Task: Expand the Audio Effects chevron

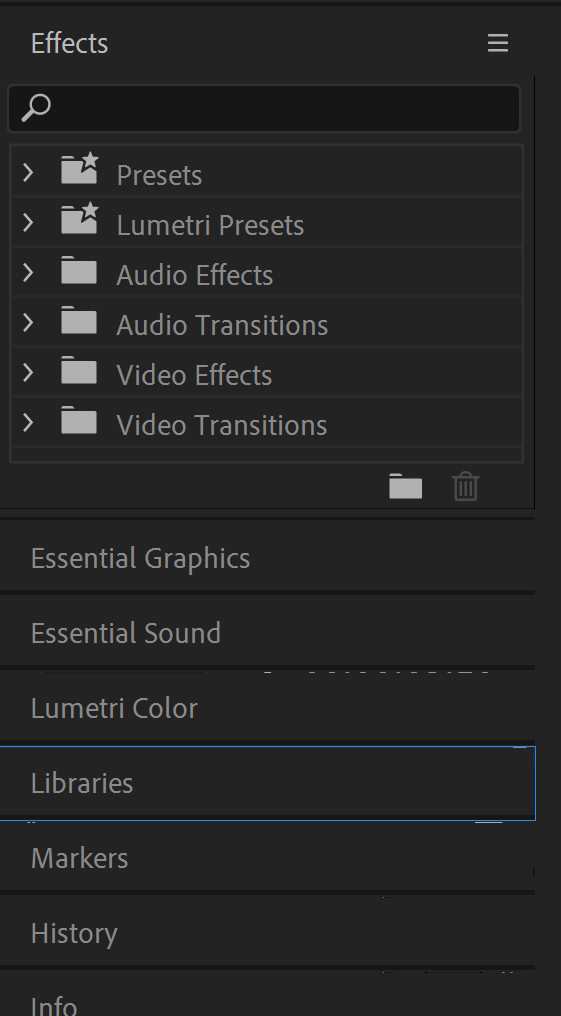Action: pos(28,272)
